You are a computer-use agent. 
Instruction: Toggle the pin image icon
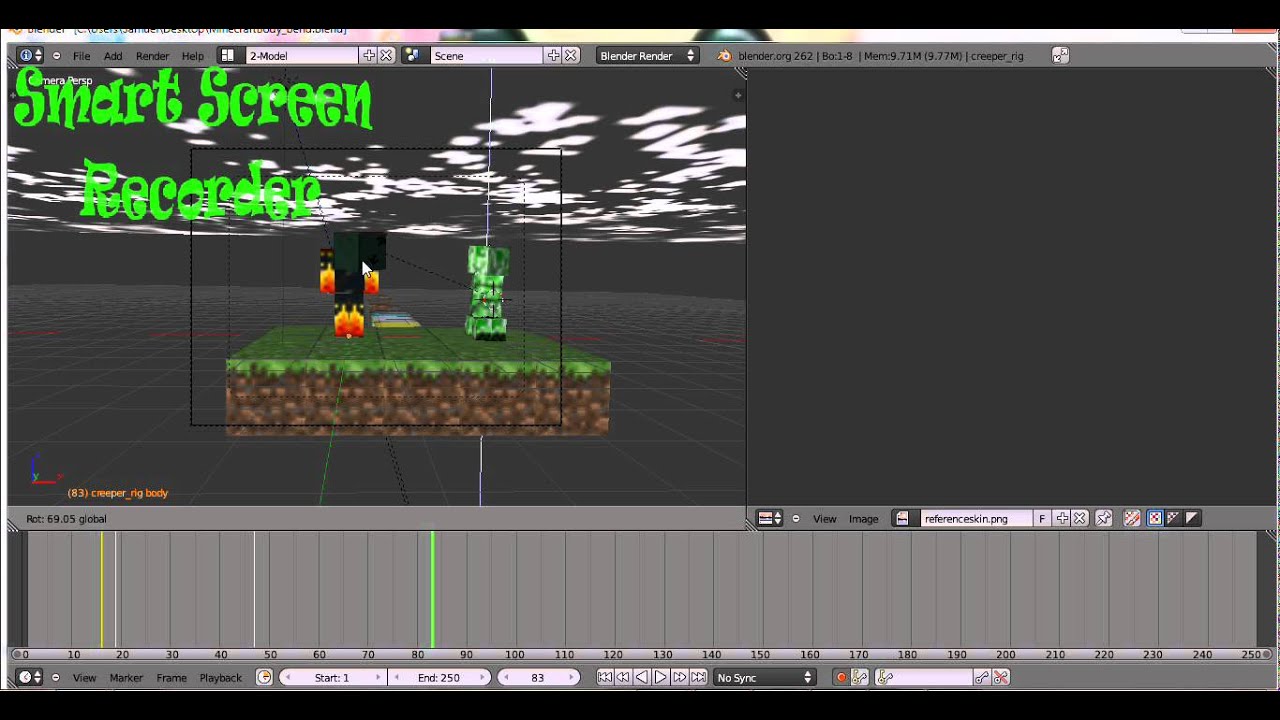point(1104,518)
